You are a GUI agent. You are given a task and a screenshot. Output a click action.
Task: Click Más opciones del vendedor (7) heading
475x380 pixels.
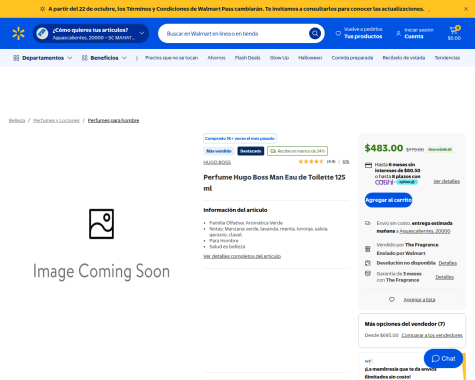point(405,324)
